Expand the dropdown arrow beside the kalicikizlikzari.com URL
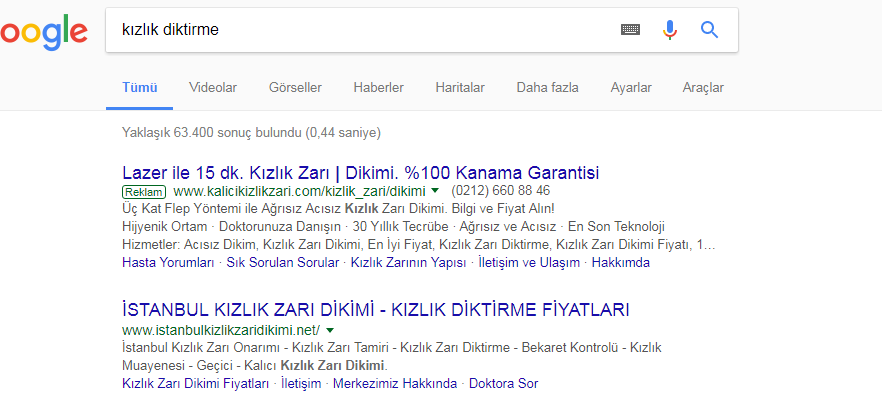The image size is (882, 412). tap(435, 191)
